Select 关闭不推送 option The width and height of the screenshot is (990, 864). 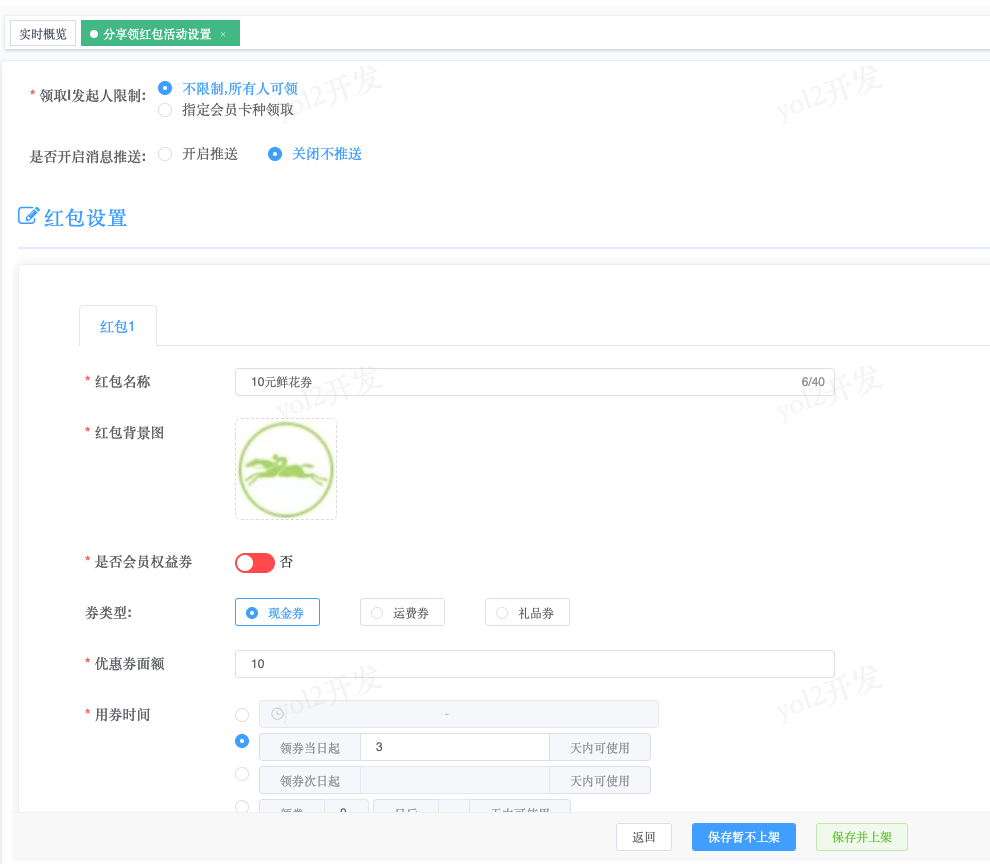pos(275,154)
